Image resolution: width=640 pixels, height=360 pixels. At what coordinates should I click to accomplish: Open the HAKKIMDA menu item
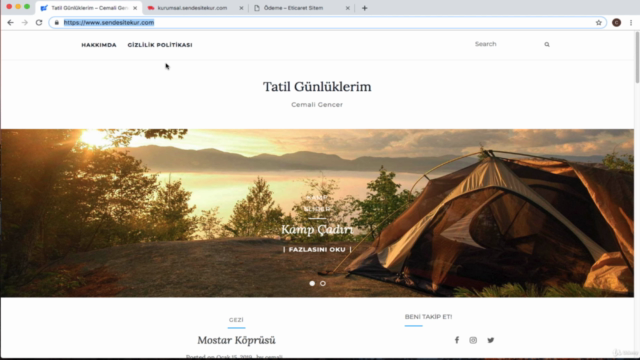coord(99,45)
